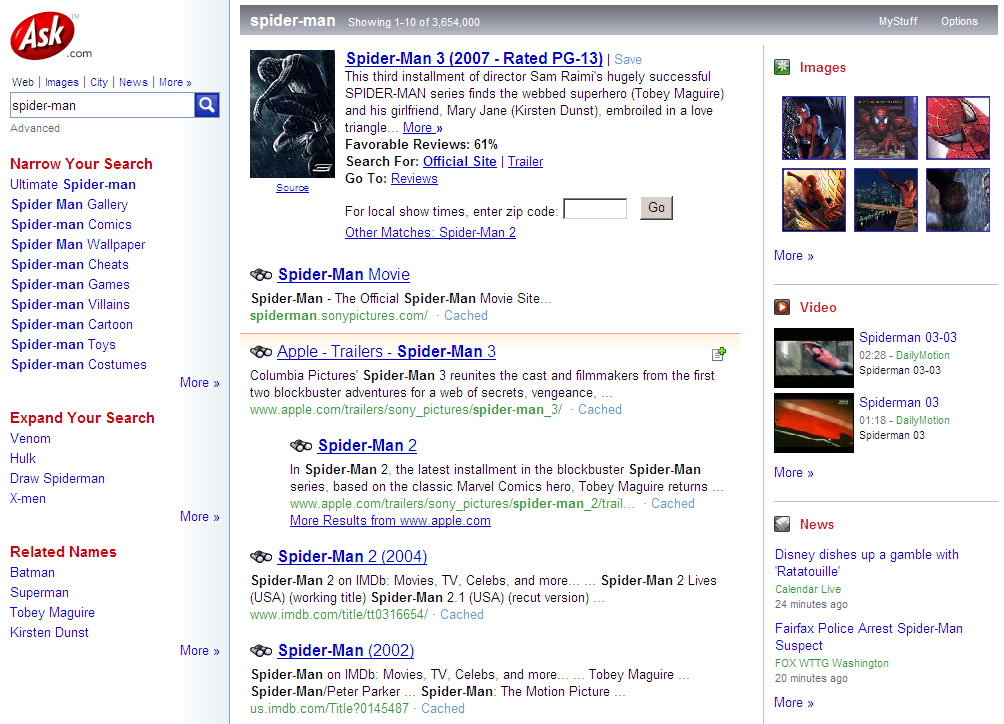Click the News section newspaper icon
Image resolution: width=1004 pixels, height=724 pixels.
tap(782, 524)
